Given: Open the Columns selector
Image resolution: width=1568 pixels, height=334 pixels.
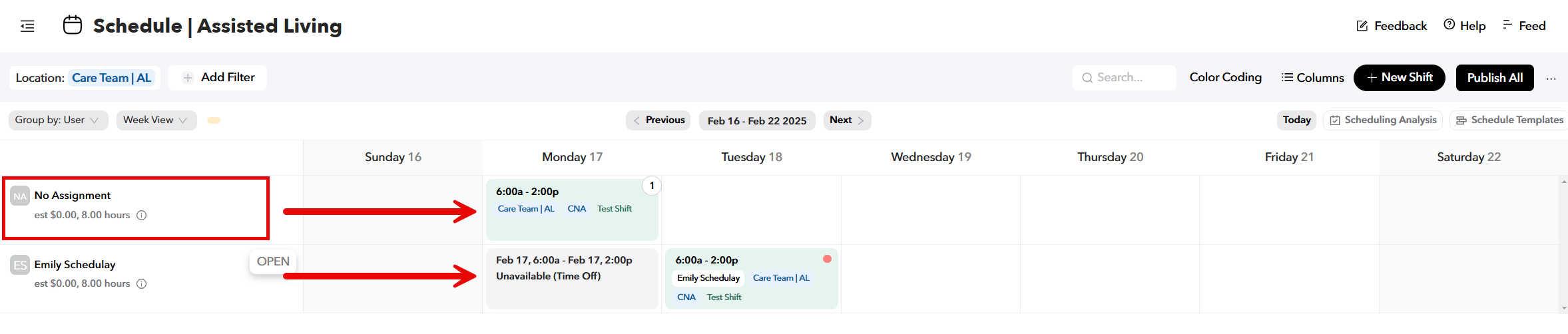Looking at the screenshot, I should pyautogui.click(x=1313, y=78).
